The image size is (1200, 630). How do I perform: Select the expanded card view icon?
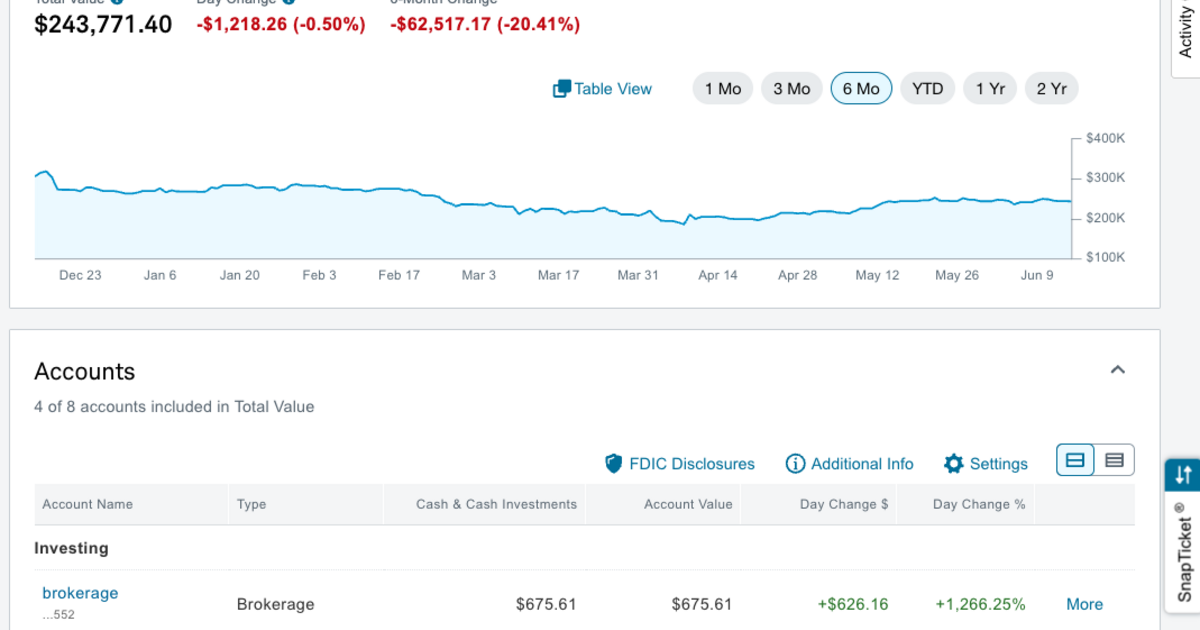[1075, 460]
